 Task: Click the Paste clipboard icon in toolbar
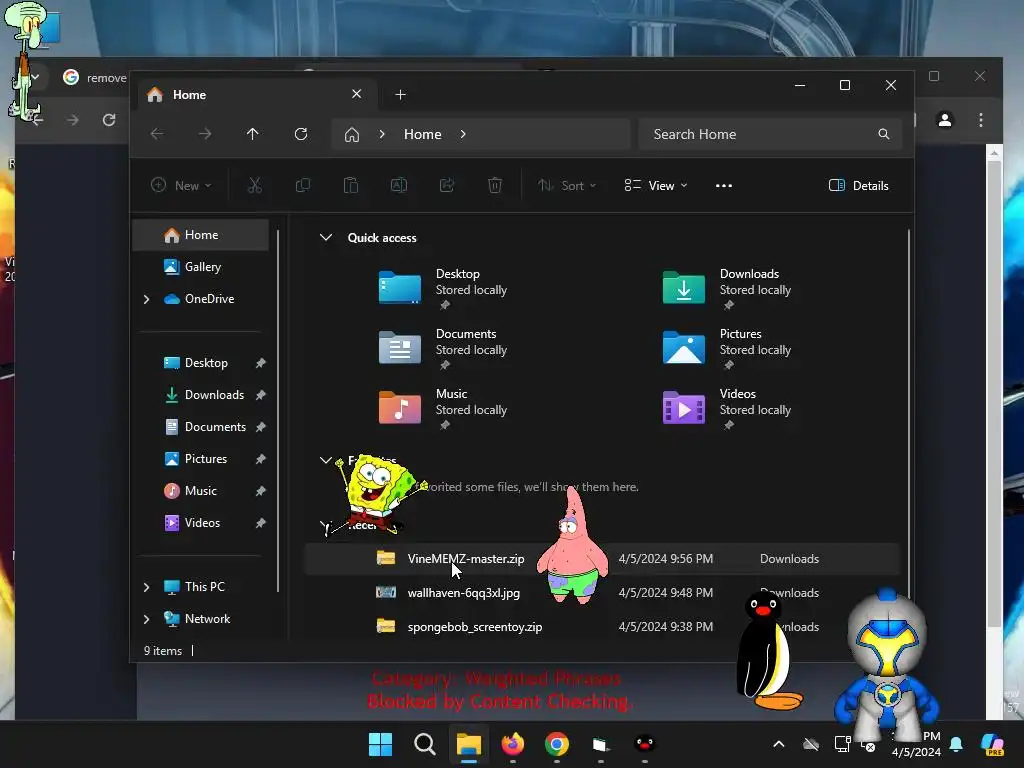click(x=351, y=185)
